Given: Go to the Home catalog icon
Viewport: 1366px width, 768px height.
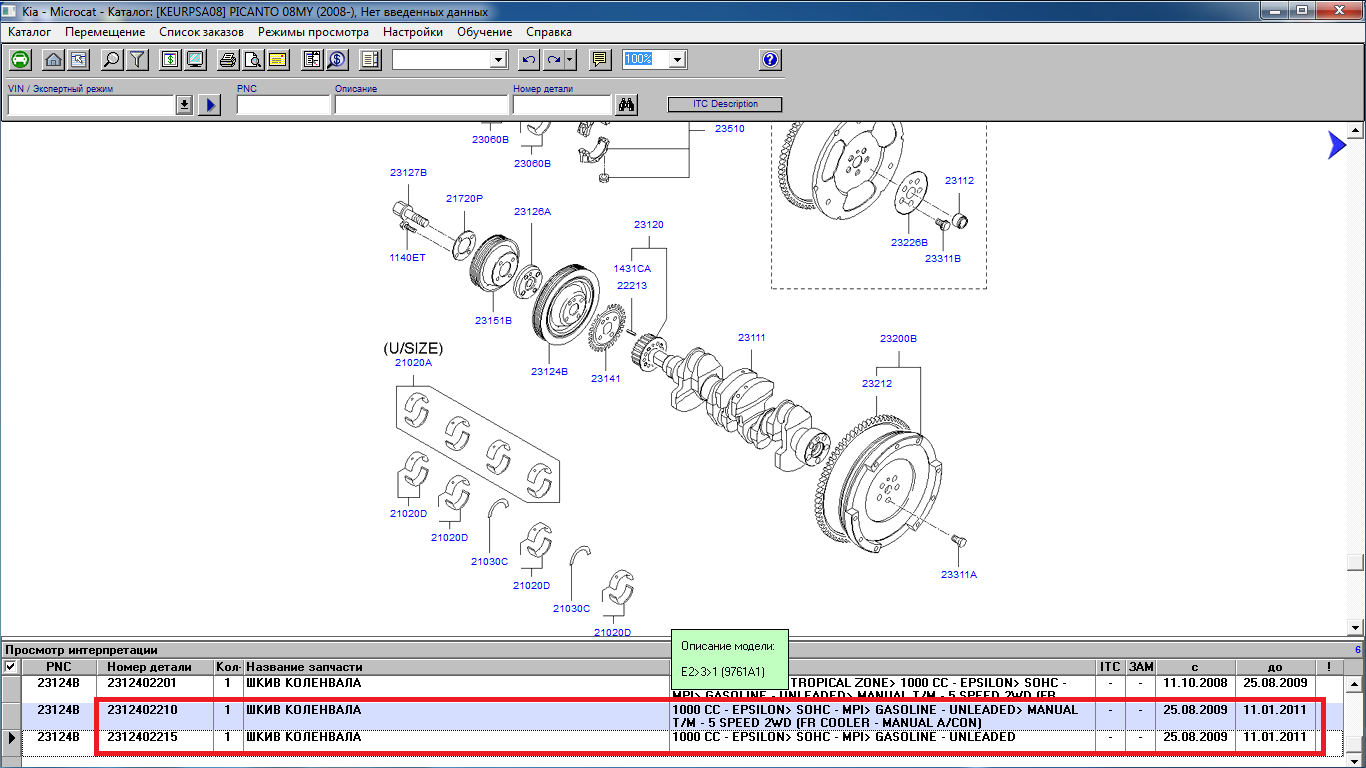Looking at the screenshot, I should pos(54,60).
